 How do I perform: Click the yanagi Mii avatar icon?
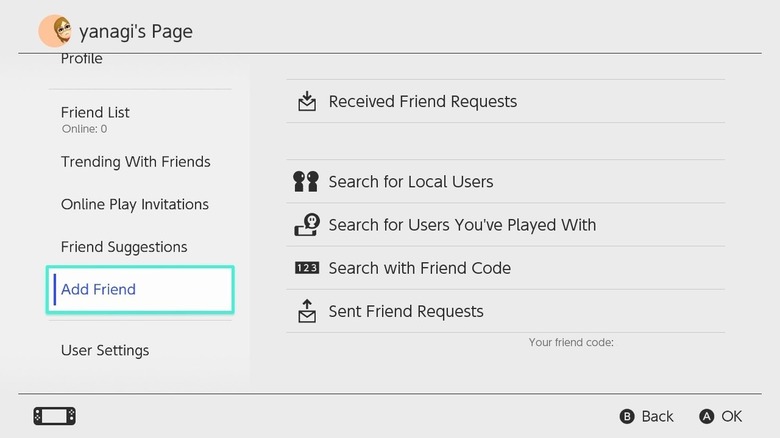click(x=54, y=31)
